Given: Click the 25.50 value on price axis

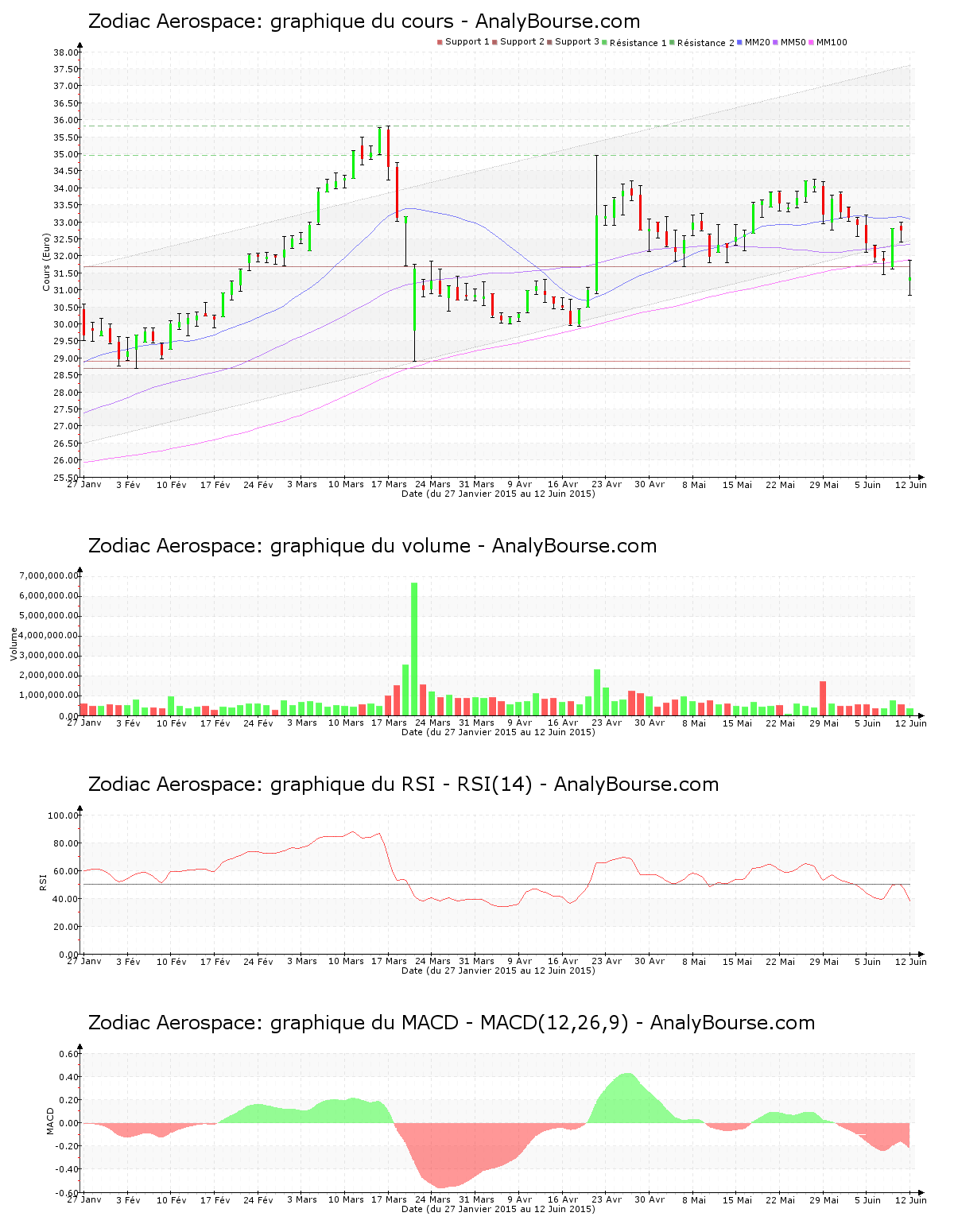Looking at the screenshot, I should click(66, 478).
